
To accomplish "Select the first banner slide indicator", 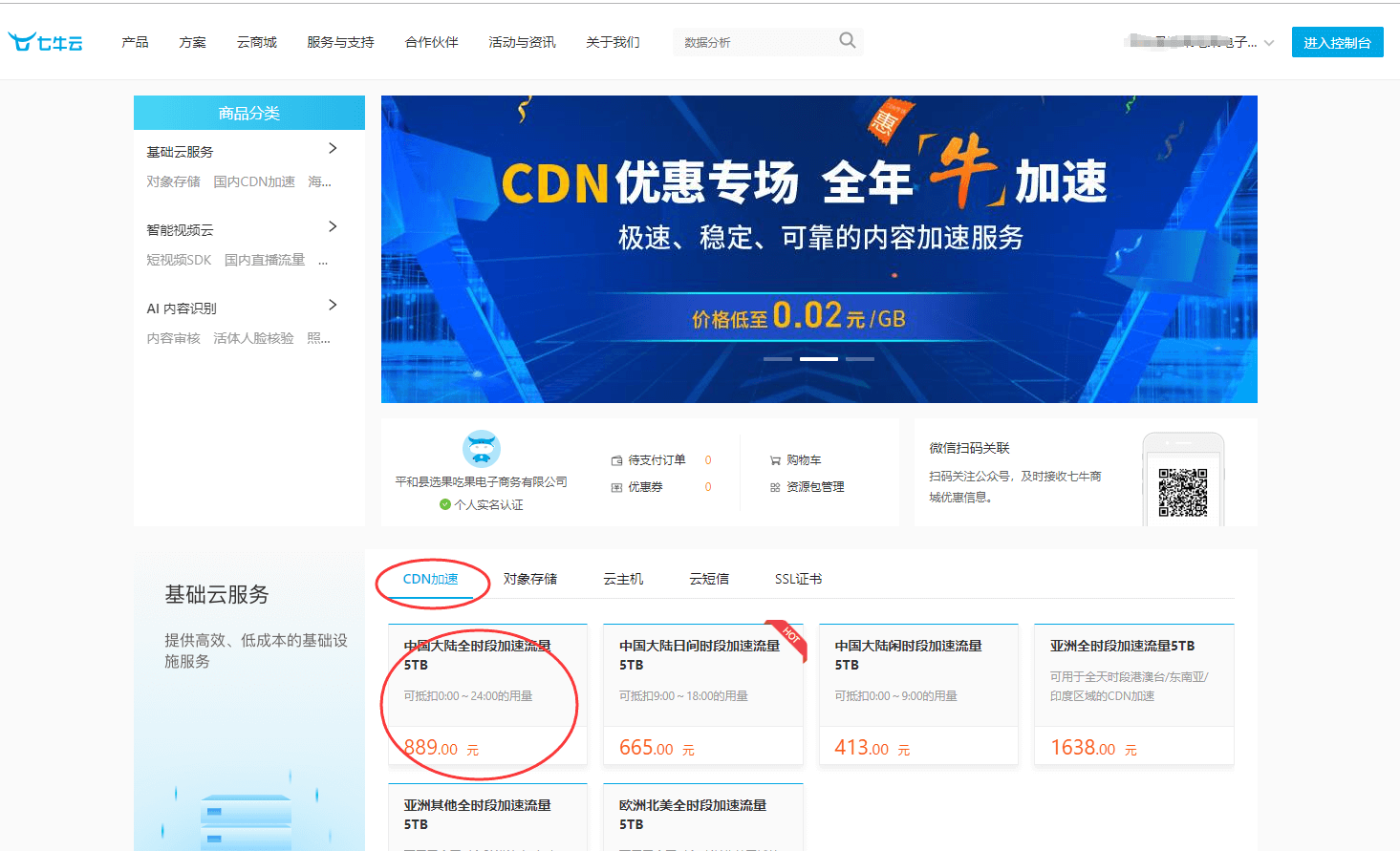I will click(778, 359).
